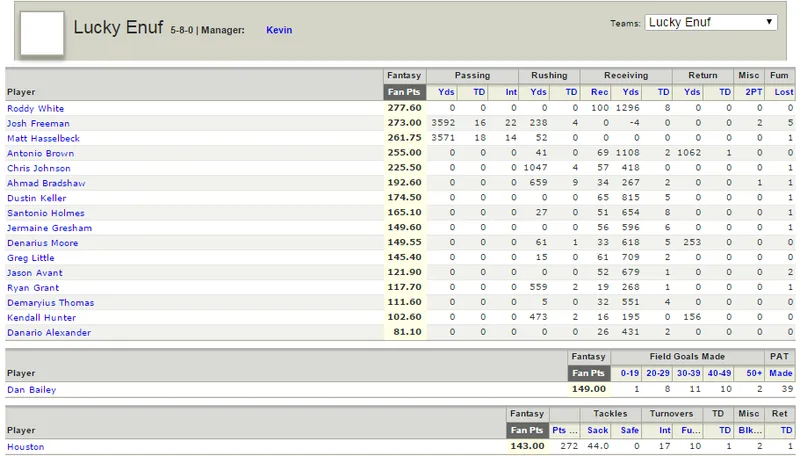Open Danario Alexander's player page
The height and width of the screenshot is (456, 800).
click(49, 333)
